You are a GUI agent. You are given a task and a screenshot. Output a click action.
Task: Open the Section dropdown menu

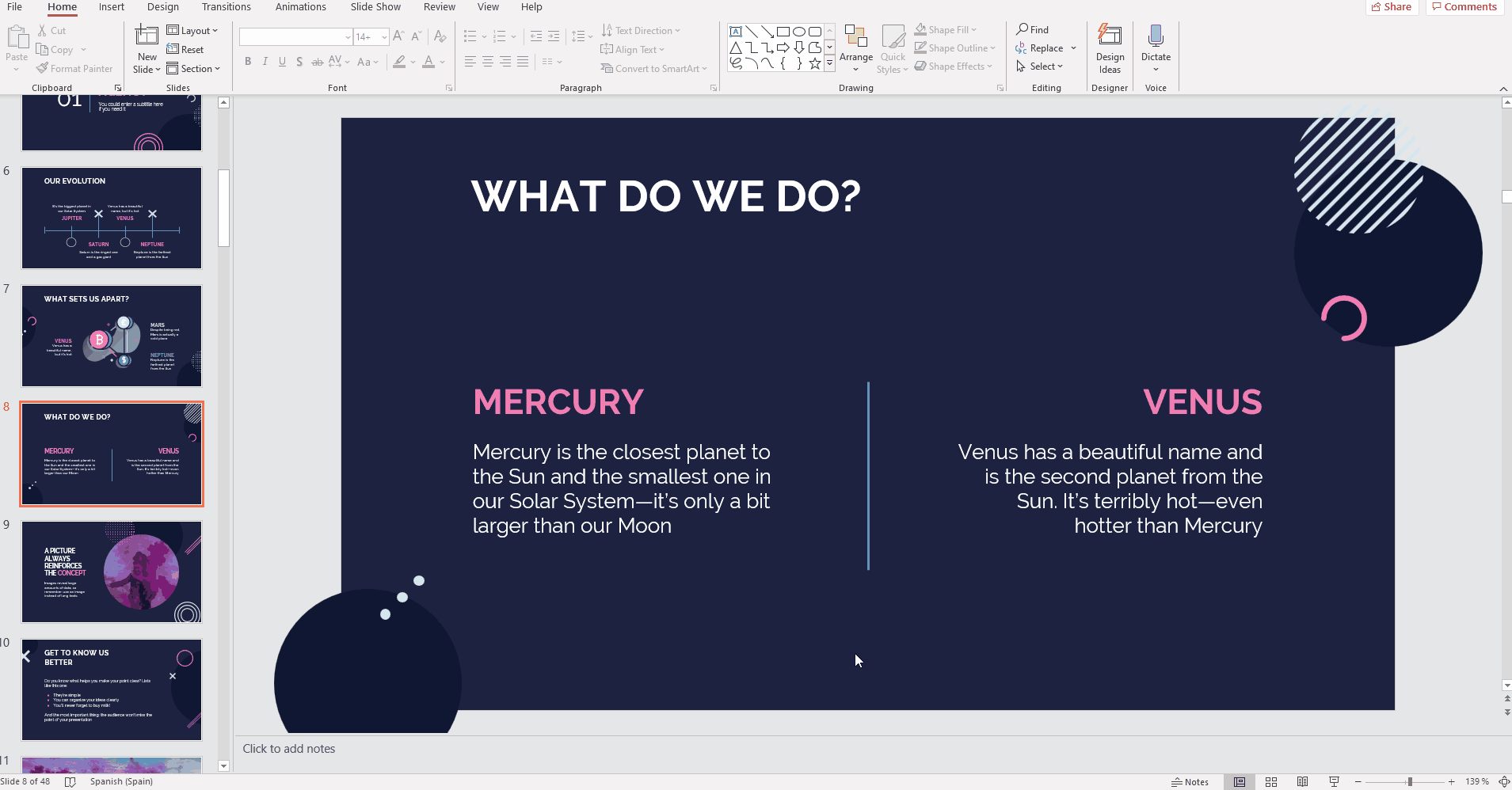(x=193, y=69)
